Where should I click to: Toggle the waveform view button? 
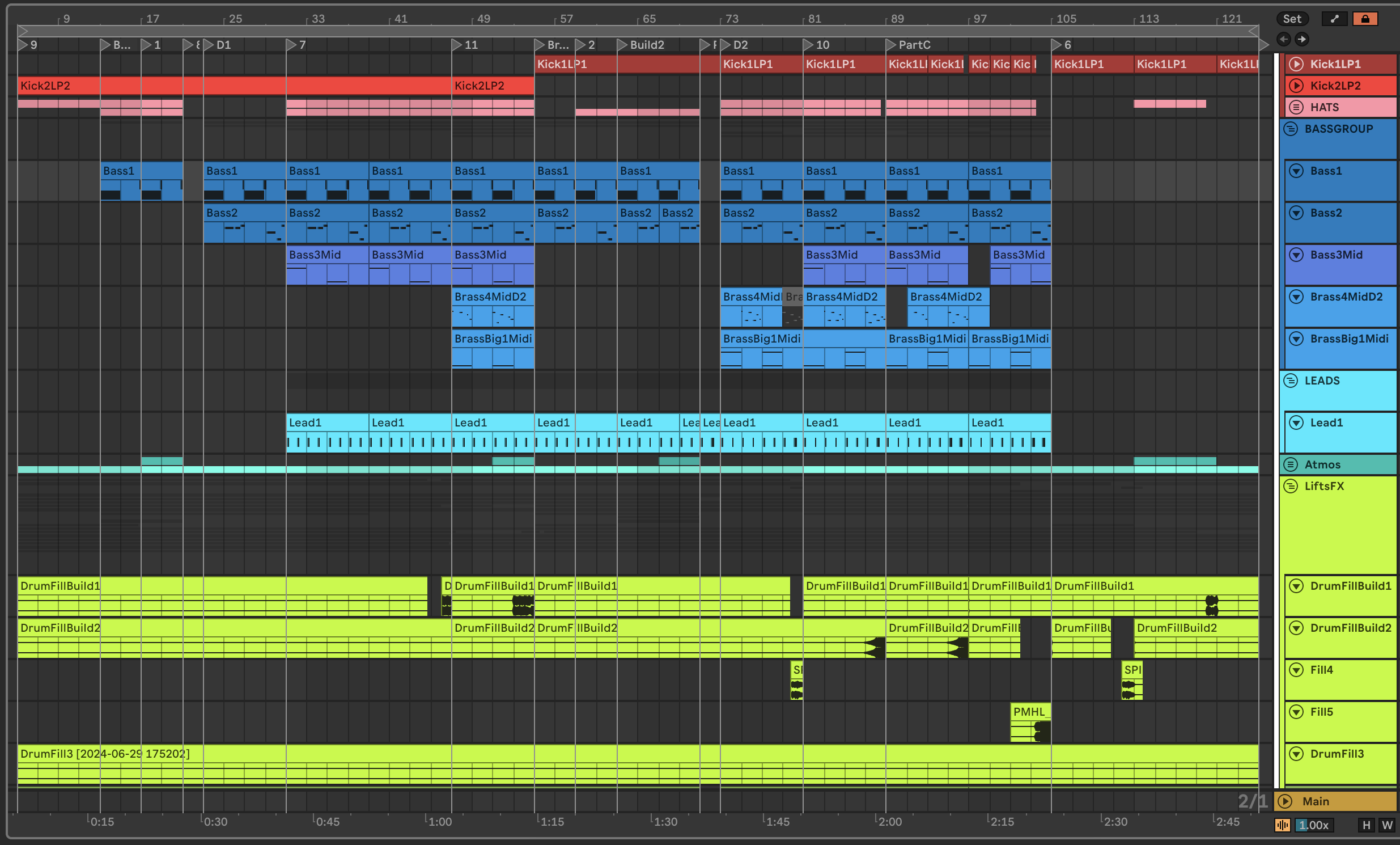click(x=1282, y=825)
